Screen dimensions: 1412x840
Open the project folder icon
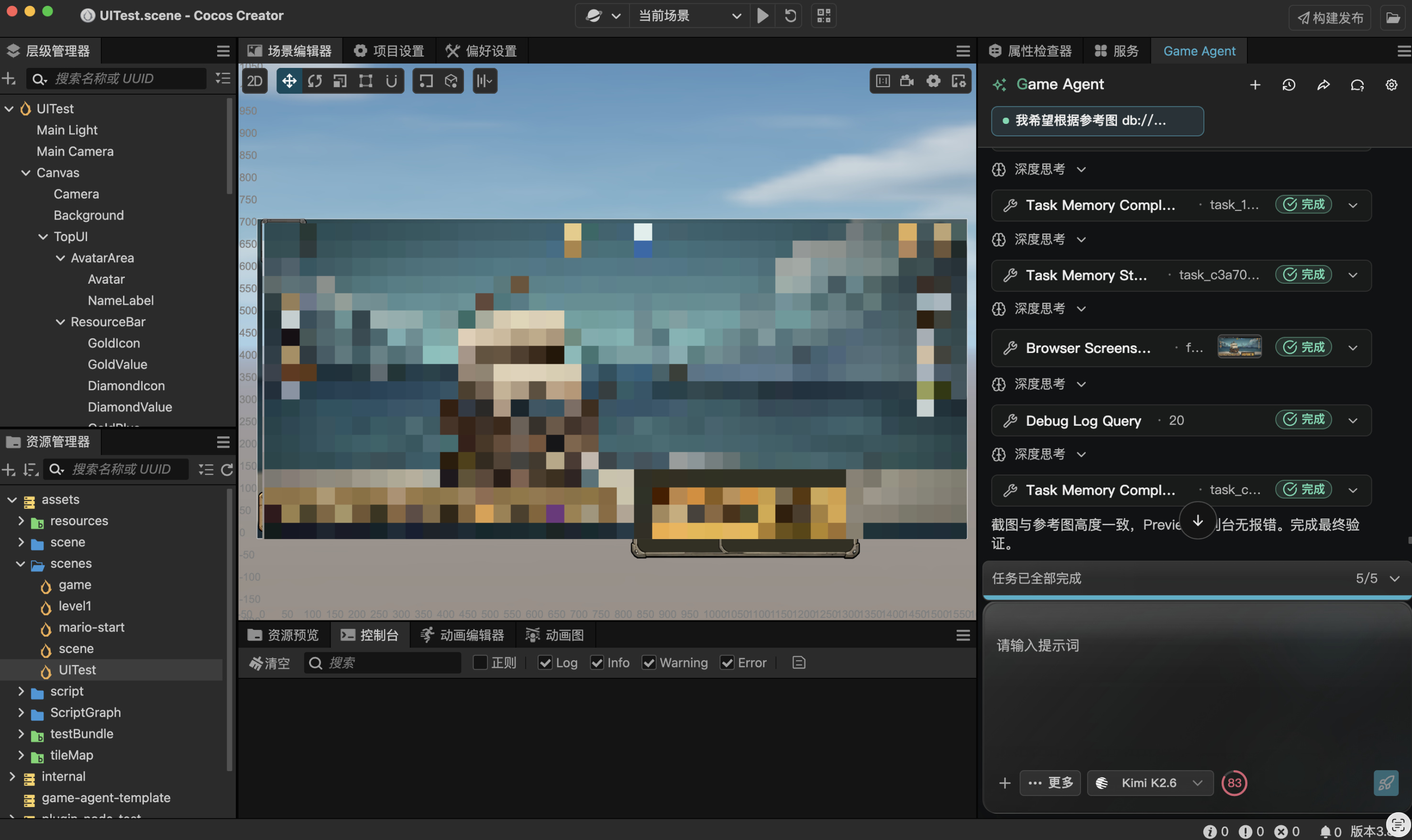point(1393,18)
